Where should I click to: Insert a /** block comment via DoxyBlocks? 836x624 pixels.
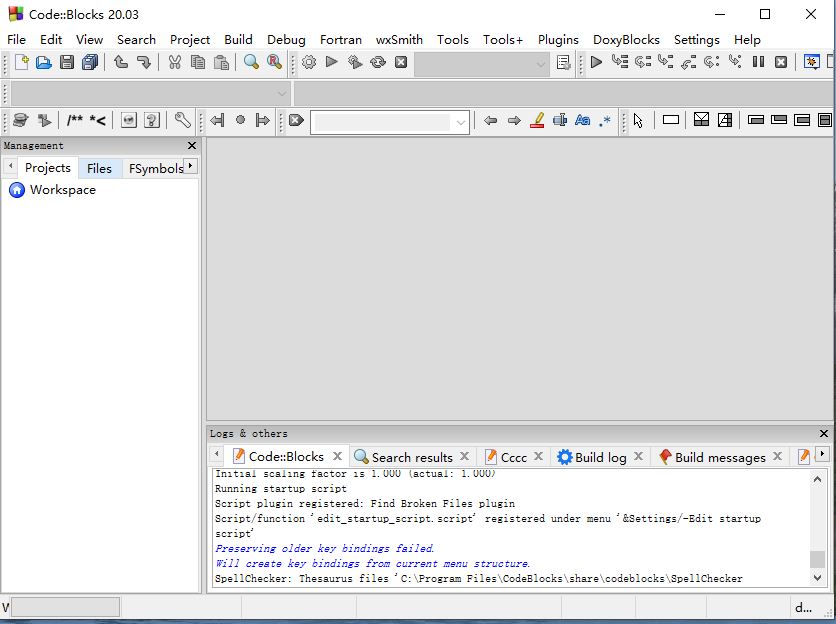(75, 120)
